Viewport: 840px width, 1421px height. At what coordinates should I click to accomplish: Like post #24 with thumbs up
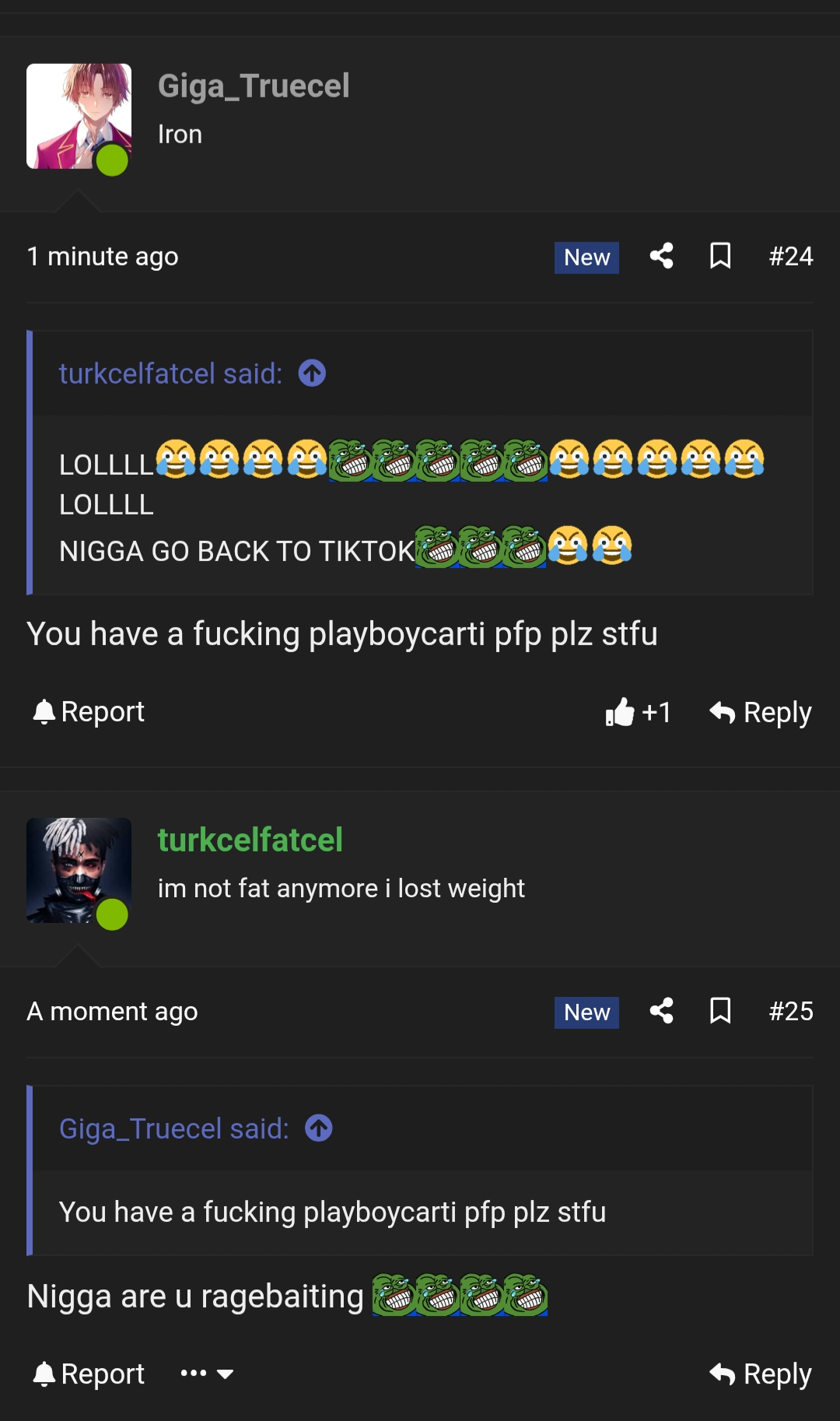621,712
